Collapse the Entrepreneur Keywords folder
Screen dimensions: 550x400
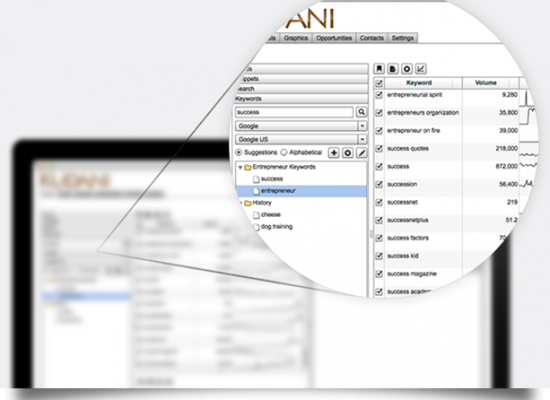point(240,167)
